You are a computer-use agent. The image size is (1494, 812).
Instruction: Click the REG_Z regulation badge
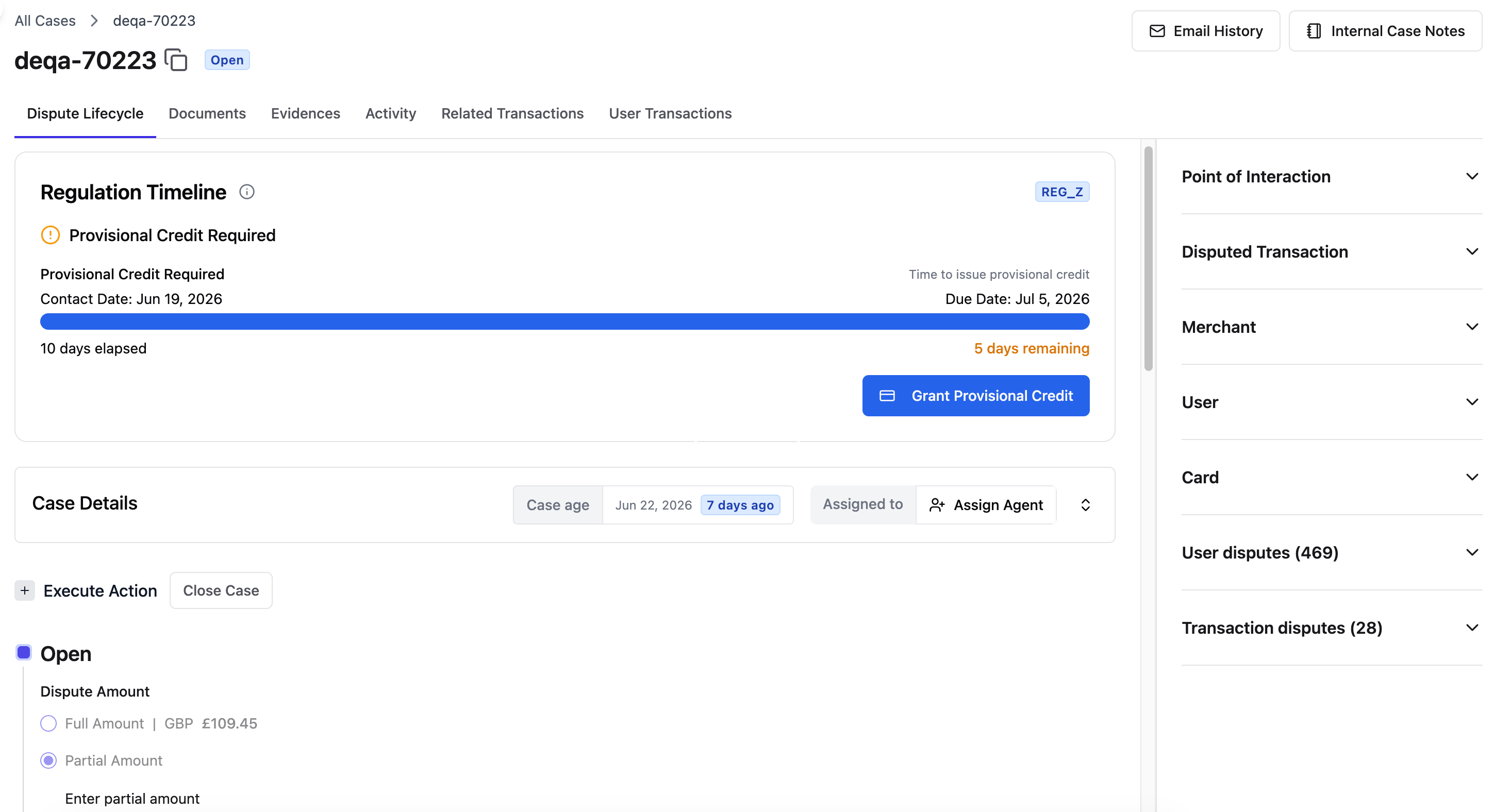coord(1062,192)
